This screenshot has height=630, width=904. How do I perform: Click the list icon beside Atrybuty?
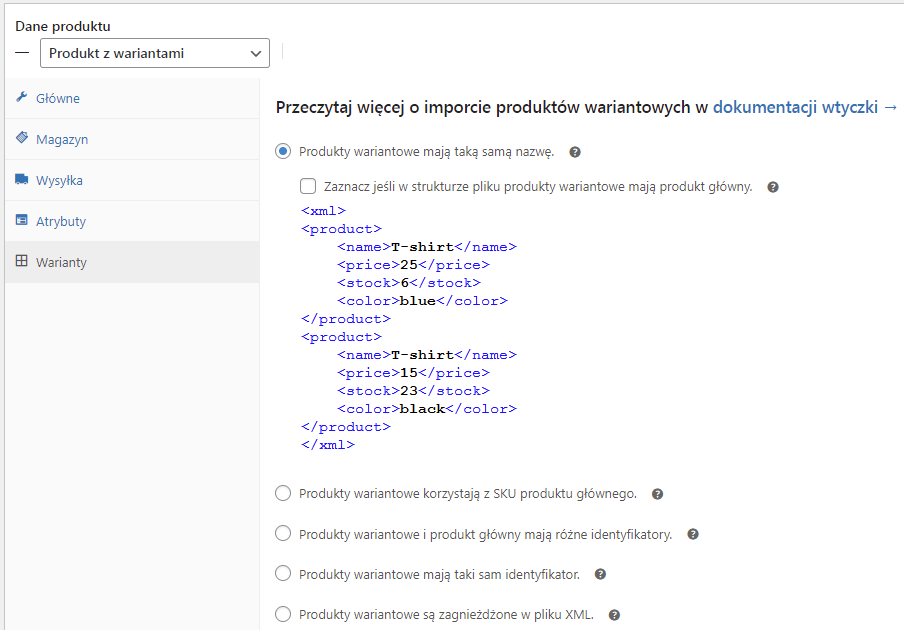[21, 220]
